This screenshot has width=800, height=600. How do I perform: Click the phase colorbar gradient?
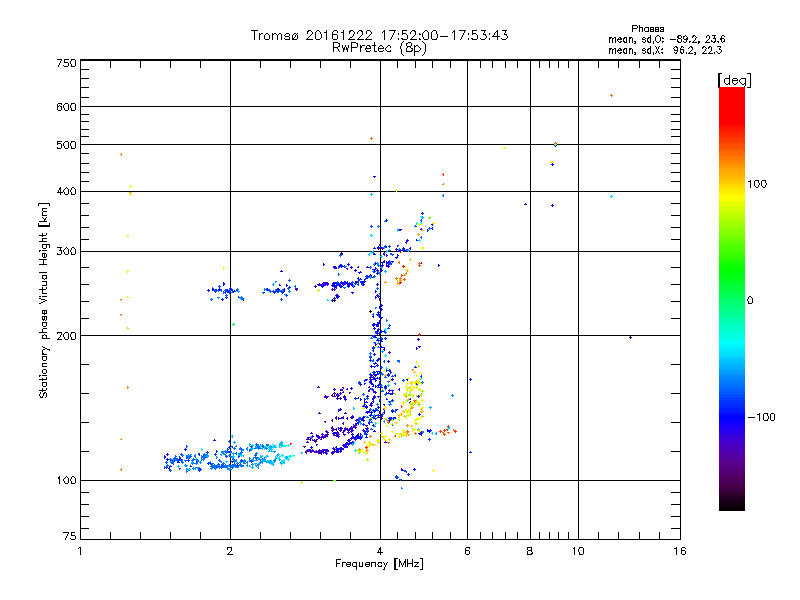pyautogui.click(x=732, y=298)
